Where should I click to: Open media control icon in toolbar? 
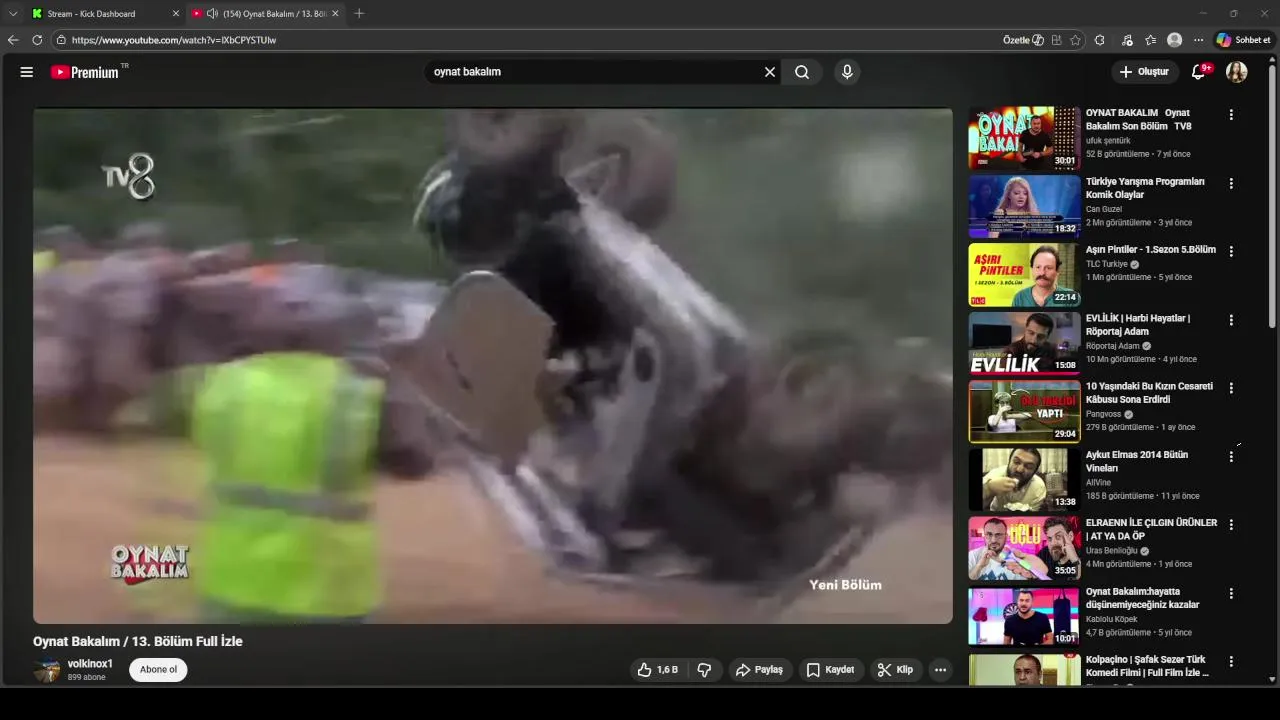tap(1127, 40)
